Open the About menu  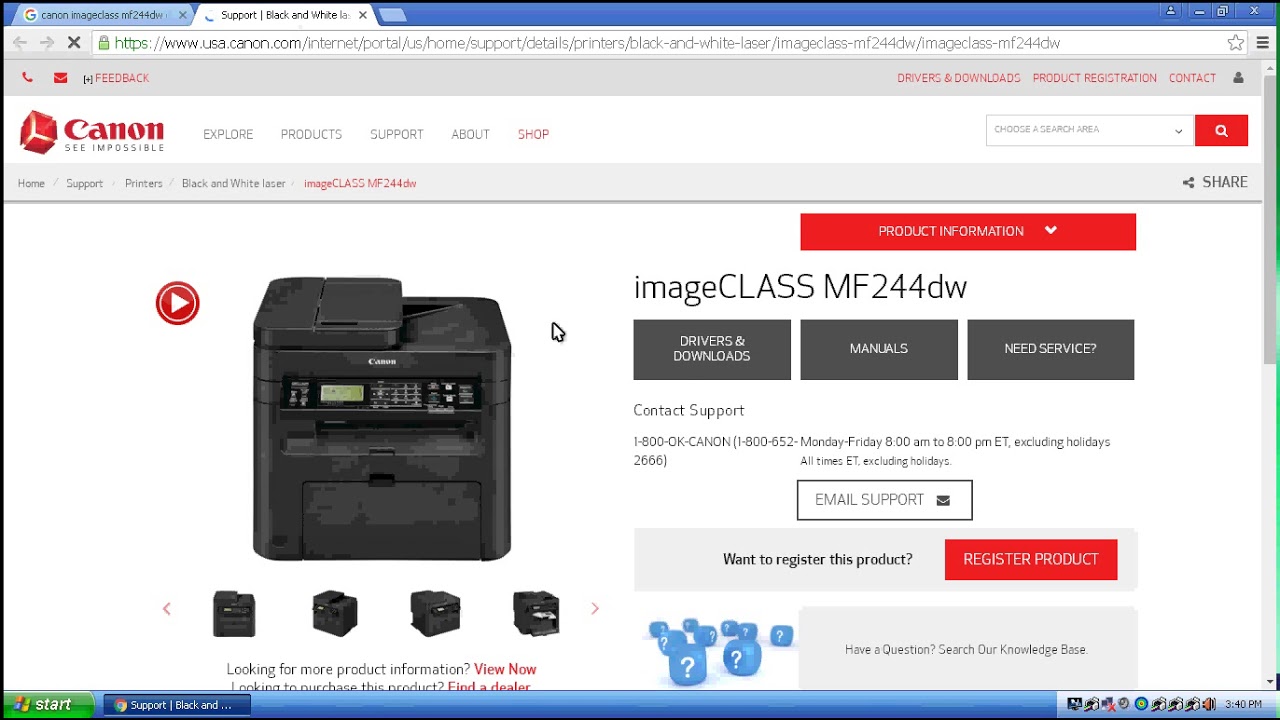coord(470,134)
